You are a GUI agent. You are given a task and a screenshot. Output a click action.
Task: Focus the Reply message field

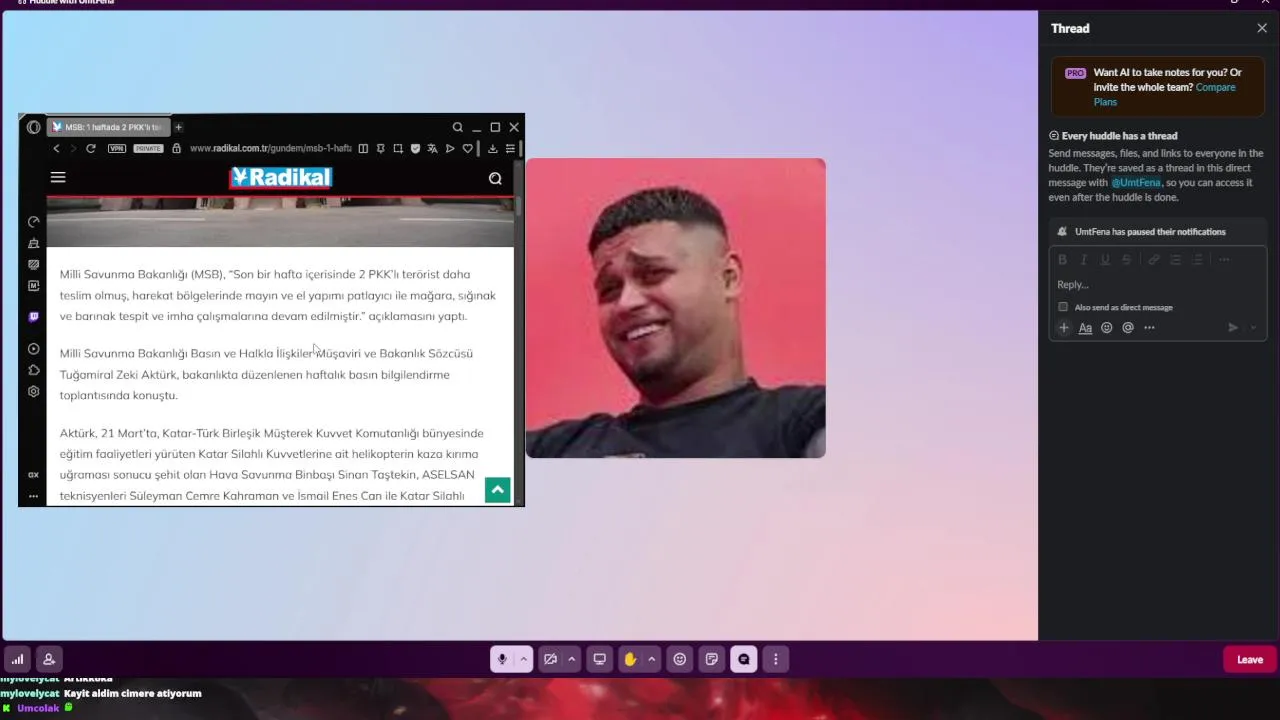pyautogui.click(x=1157, y=285)
